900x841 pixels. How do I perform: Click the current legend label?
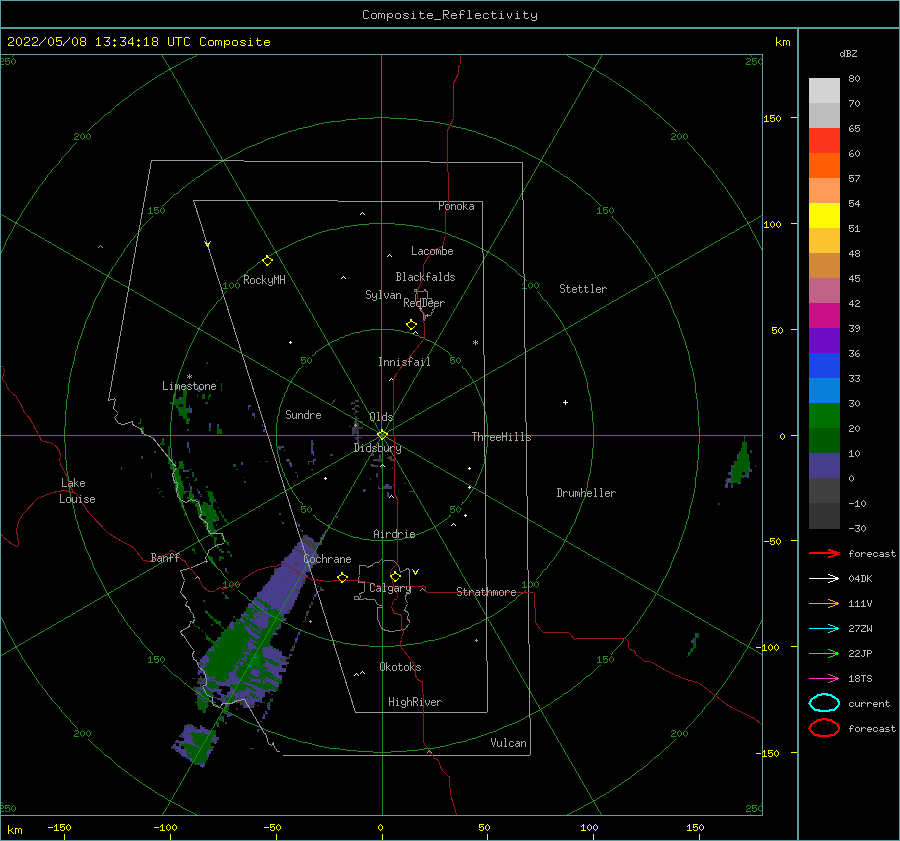click(x=869, y=703)
